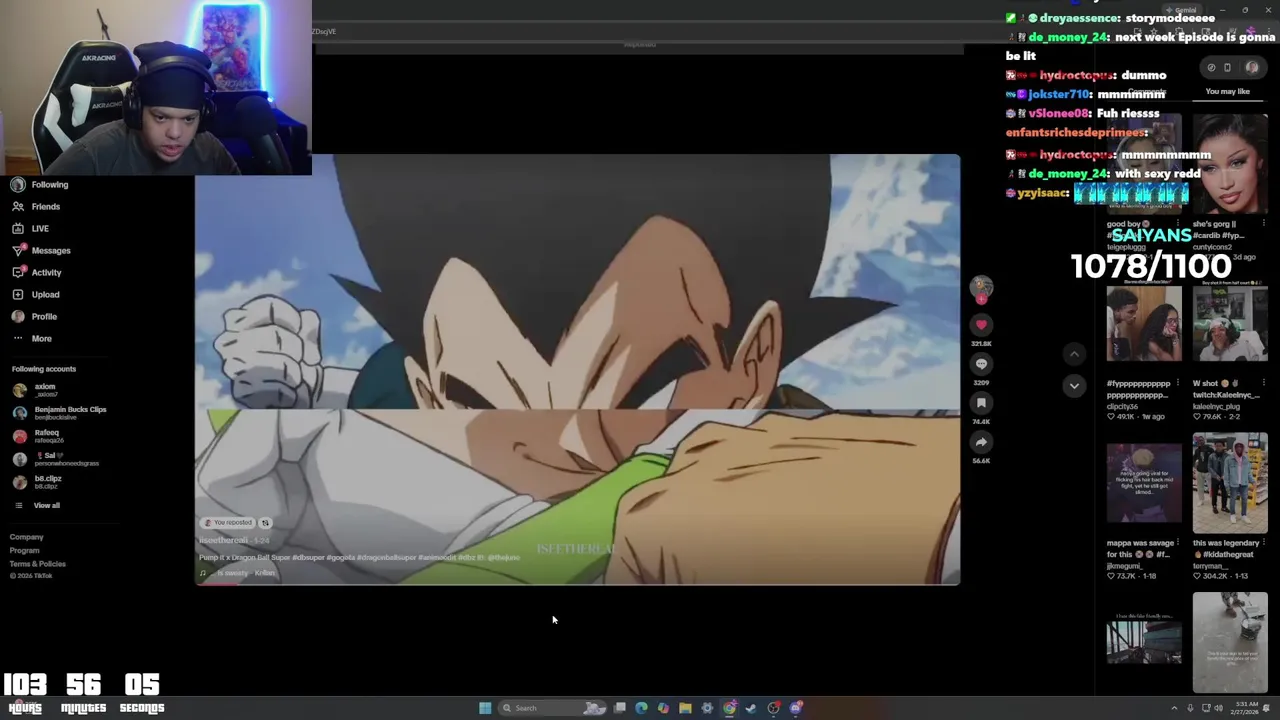Open Rafeeq's account
The height and width of the screenshot is (720, 1280).
point(38,435)
